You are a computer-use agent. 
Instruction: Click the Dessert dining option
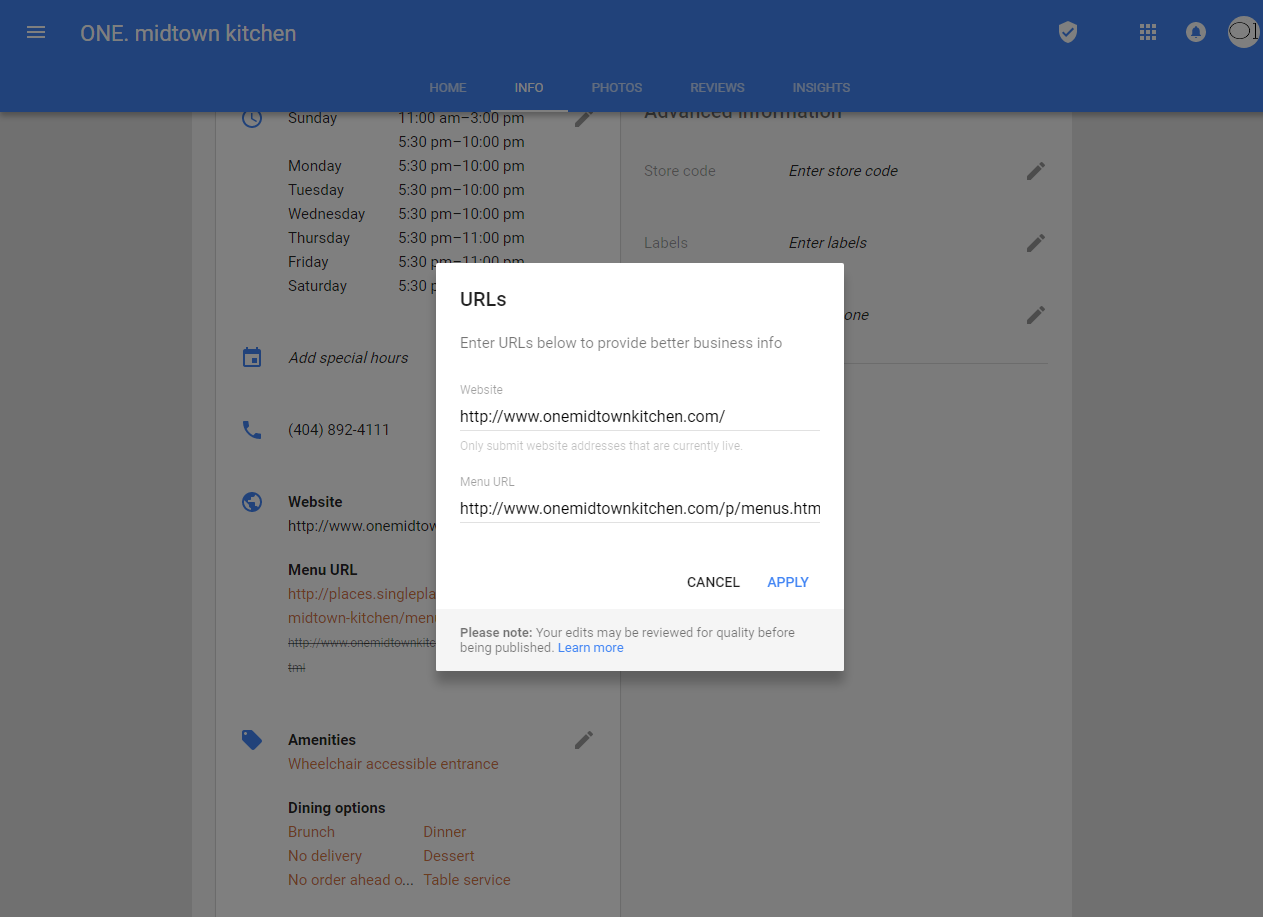click(449, 856)
